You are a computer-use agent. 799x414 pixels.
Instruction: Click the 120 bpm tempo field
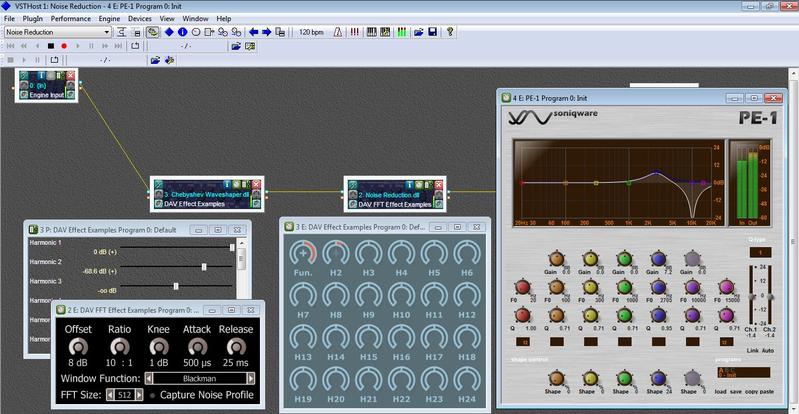(311, 32)
